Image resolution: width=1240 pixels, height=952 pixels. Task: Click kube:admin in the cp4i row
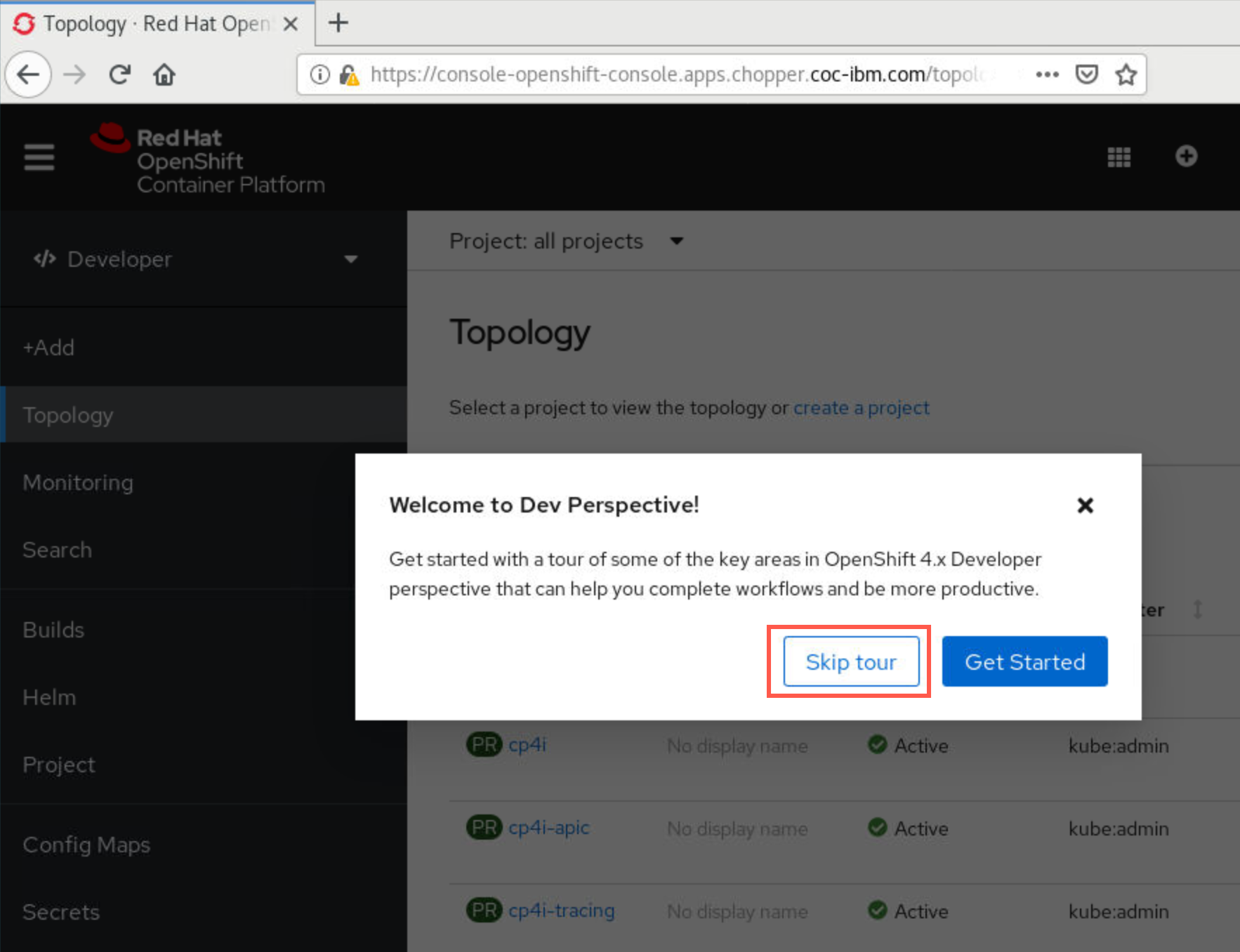(x=1119, y=746)
